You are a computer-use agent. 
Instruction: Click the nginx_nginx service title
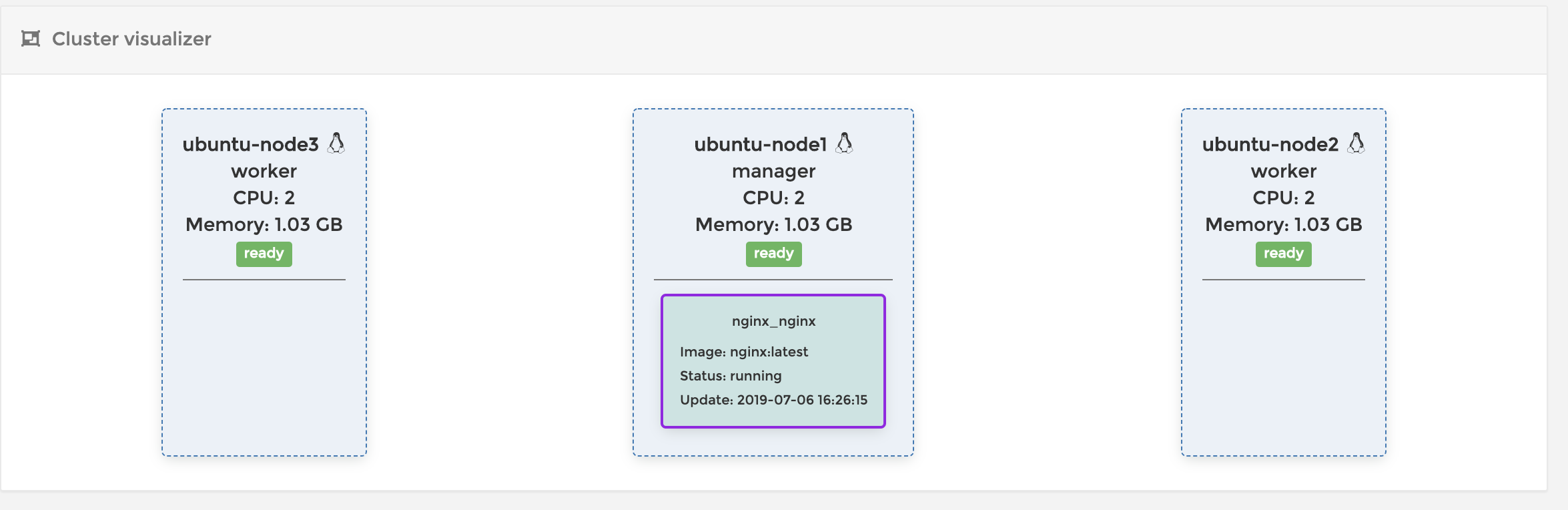(773, 321)
